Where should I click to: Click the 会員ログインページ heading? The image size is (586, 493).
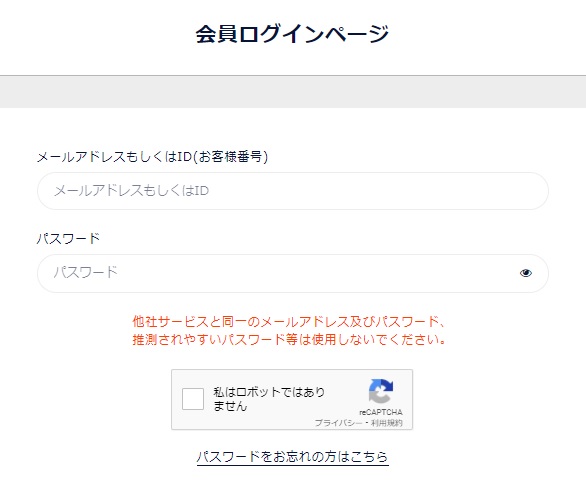(292, 34)
